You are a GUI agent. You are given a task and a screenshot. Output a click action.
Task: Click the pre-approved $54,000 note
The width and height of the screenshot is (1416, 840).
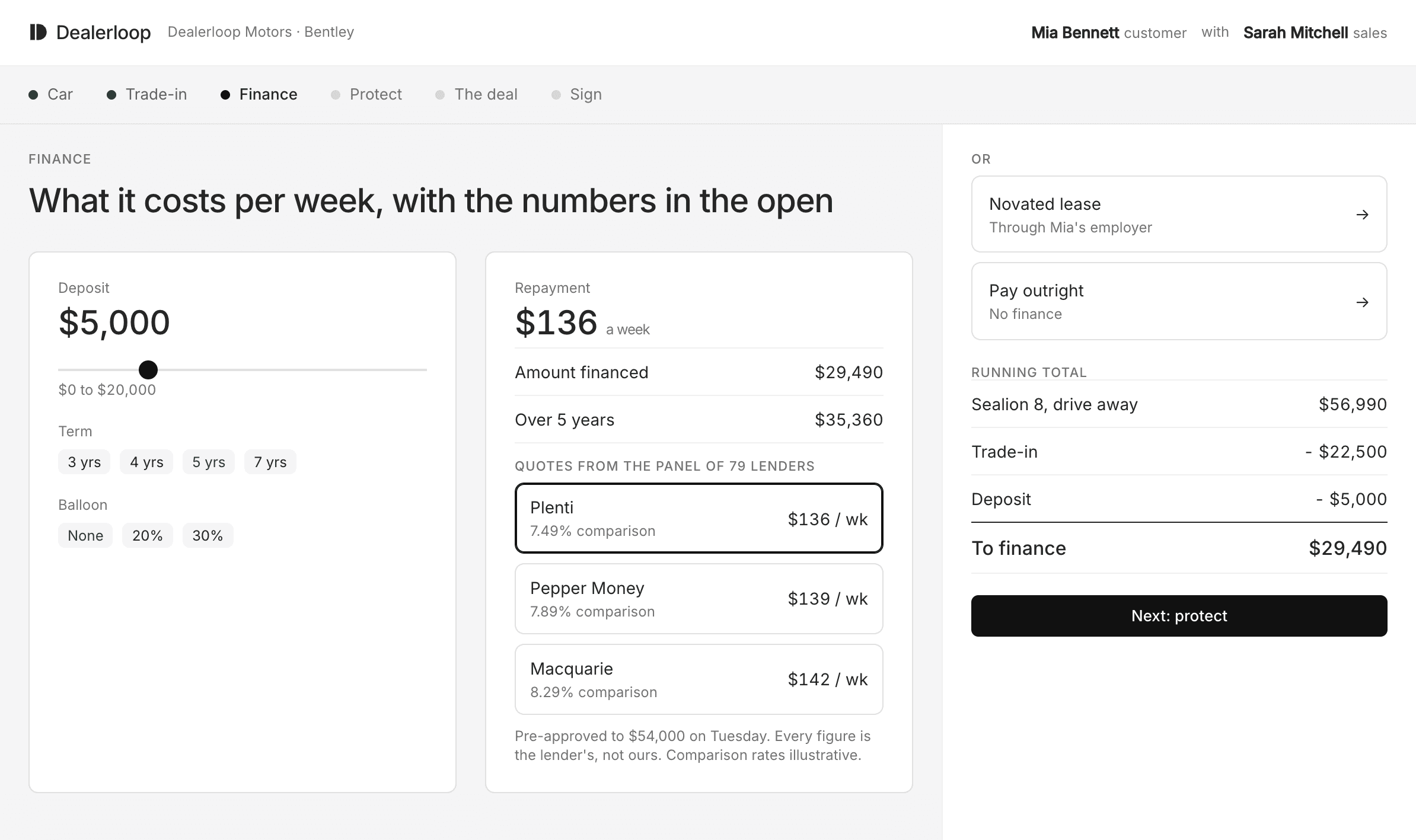tap(693, 745)
